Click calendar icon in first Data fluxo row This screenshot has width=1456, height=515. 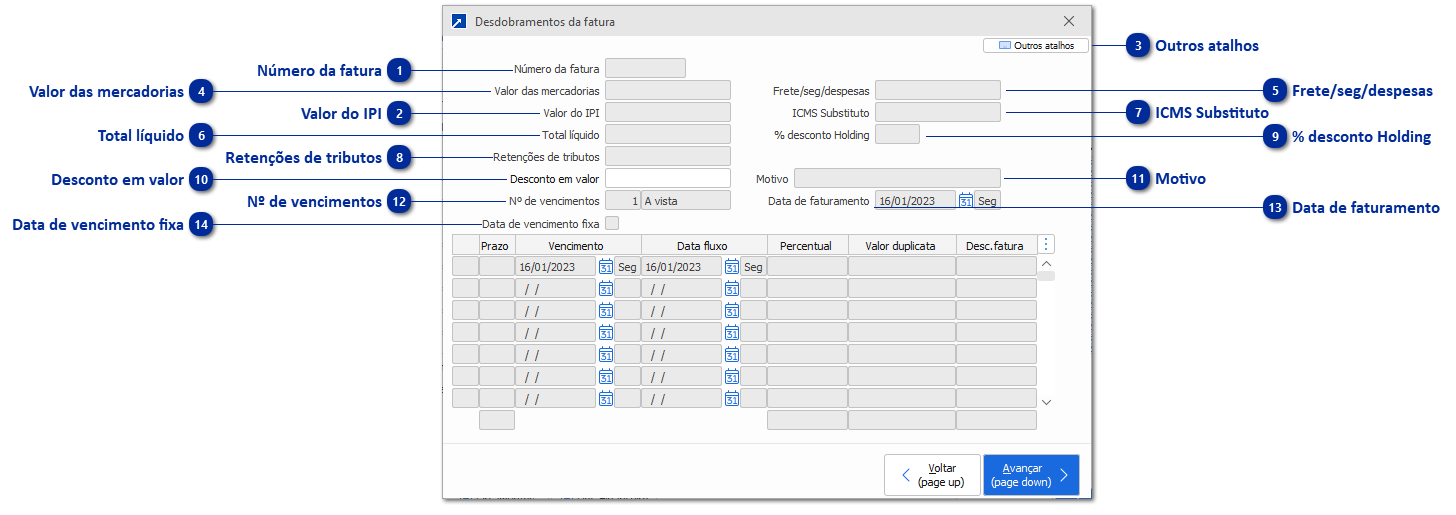732,267
